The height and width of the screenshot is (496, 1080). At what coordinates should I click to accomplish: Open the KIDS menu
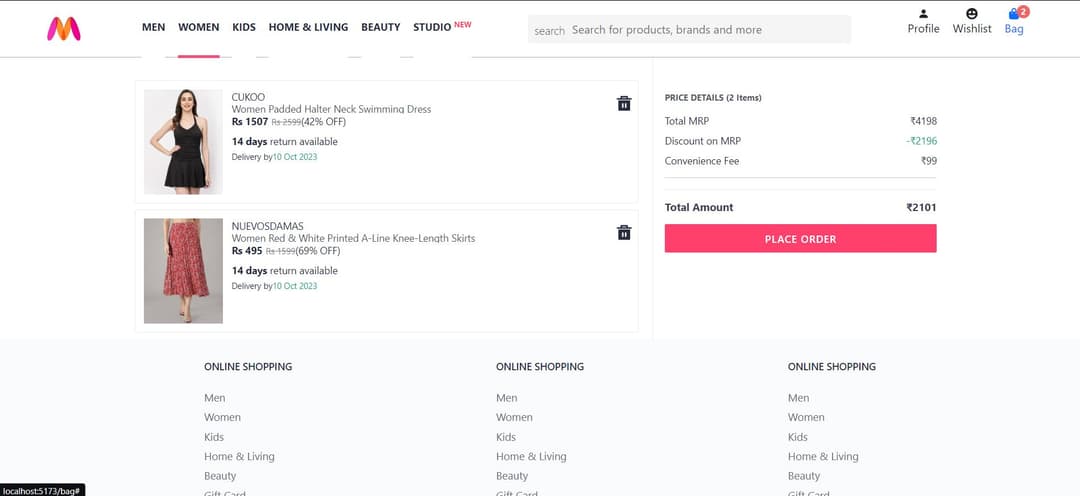pos(244,27)
